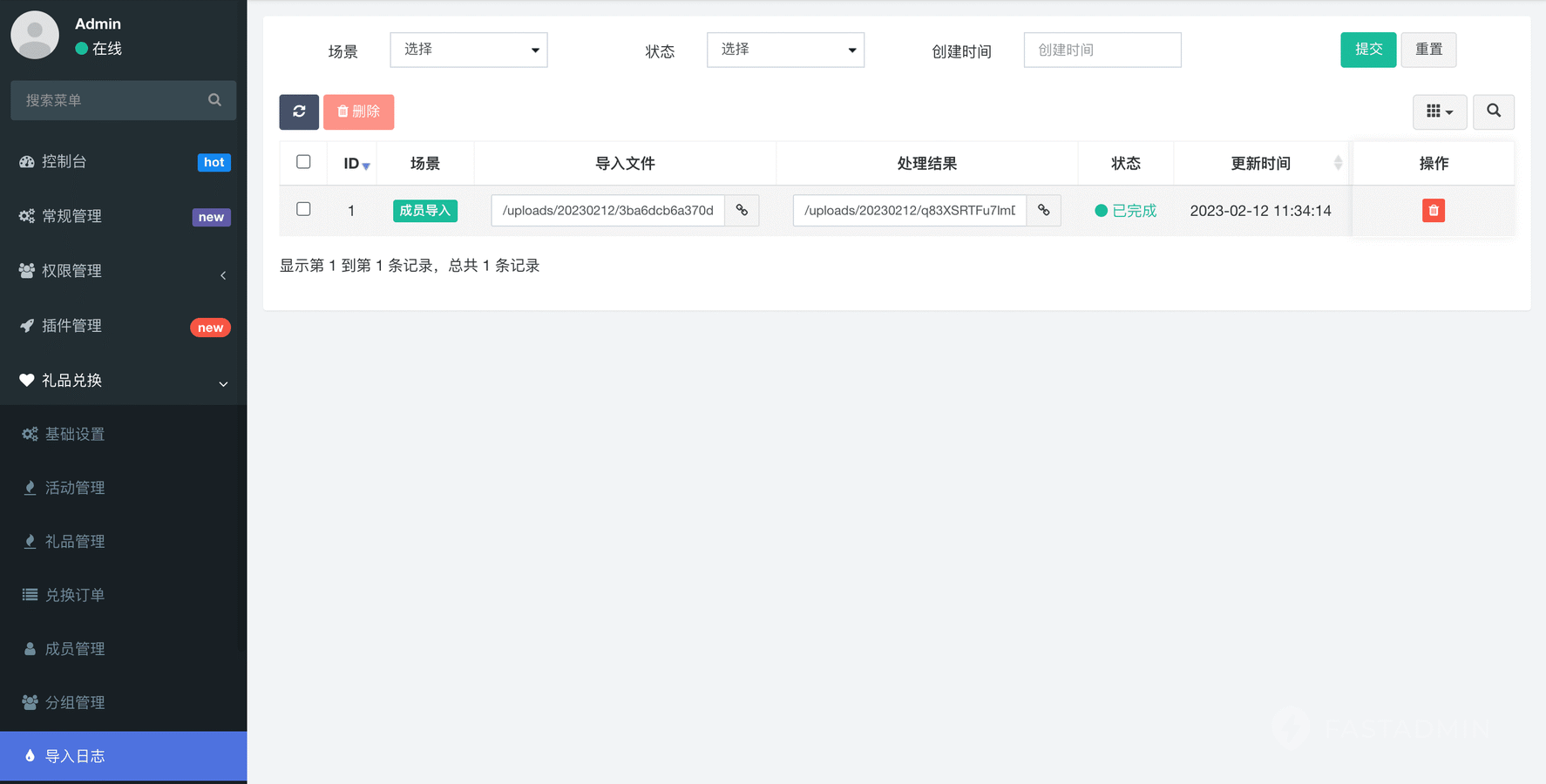Open the 状态 select dropdown
1546x784 pixels.
(x=785, y=50)
